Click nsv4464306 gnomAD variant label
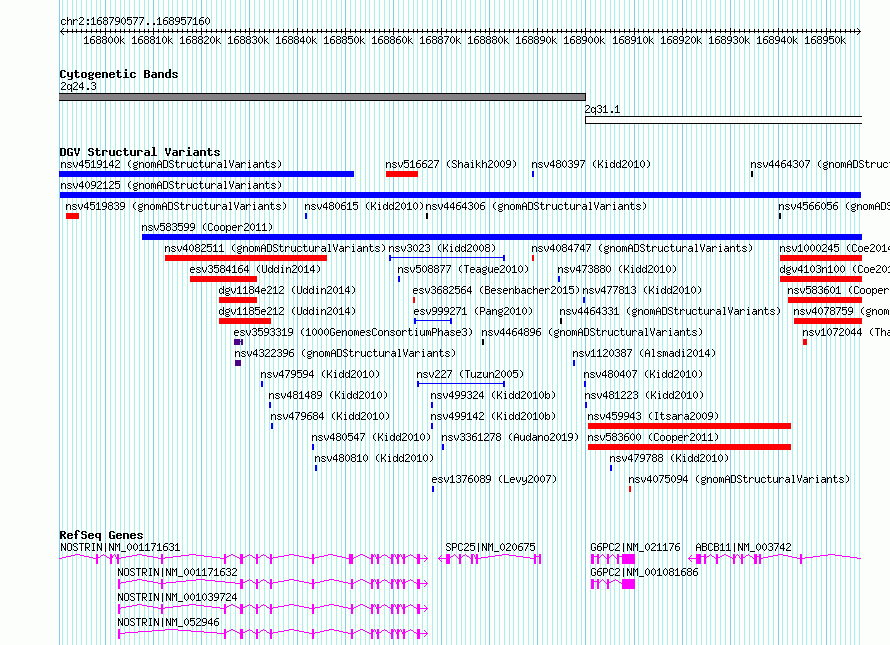 pos(536,206)
